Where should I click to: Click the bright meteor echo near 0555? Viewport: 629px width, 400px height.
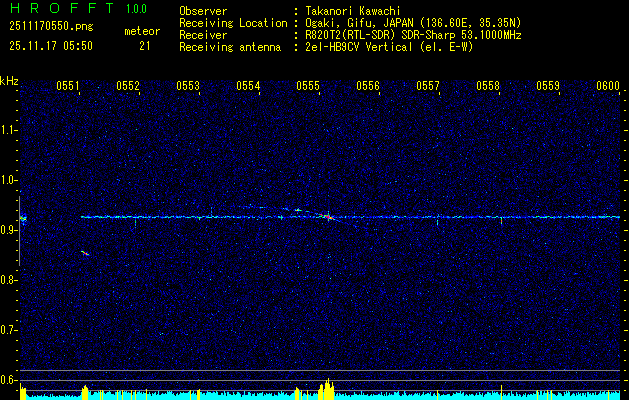[328, 217]
